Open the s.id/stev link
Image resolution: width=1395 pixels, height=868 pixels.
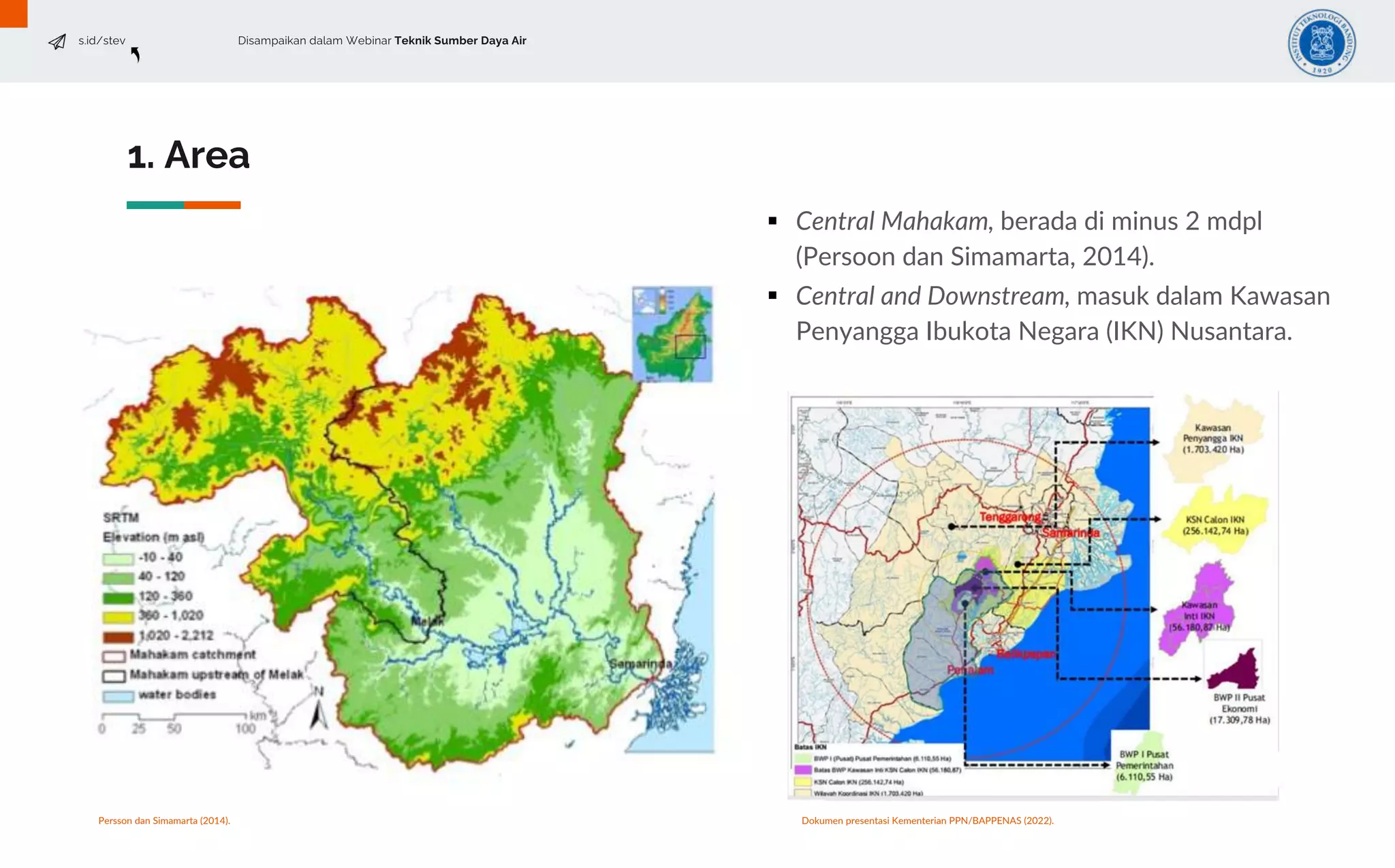101,41
